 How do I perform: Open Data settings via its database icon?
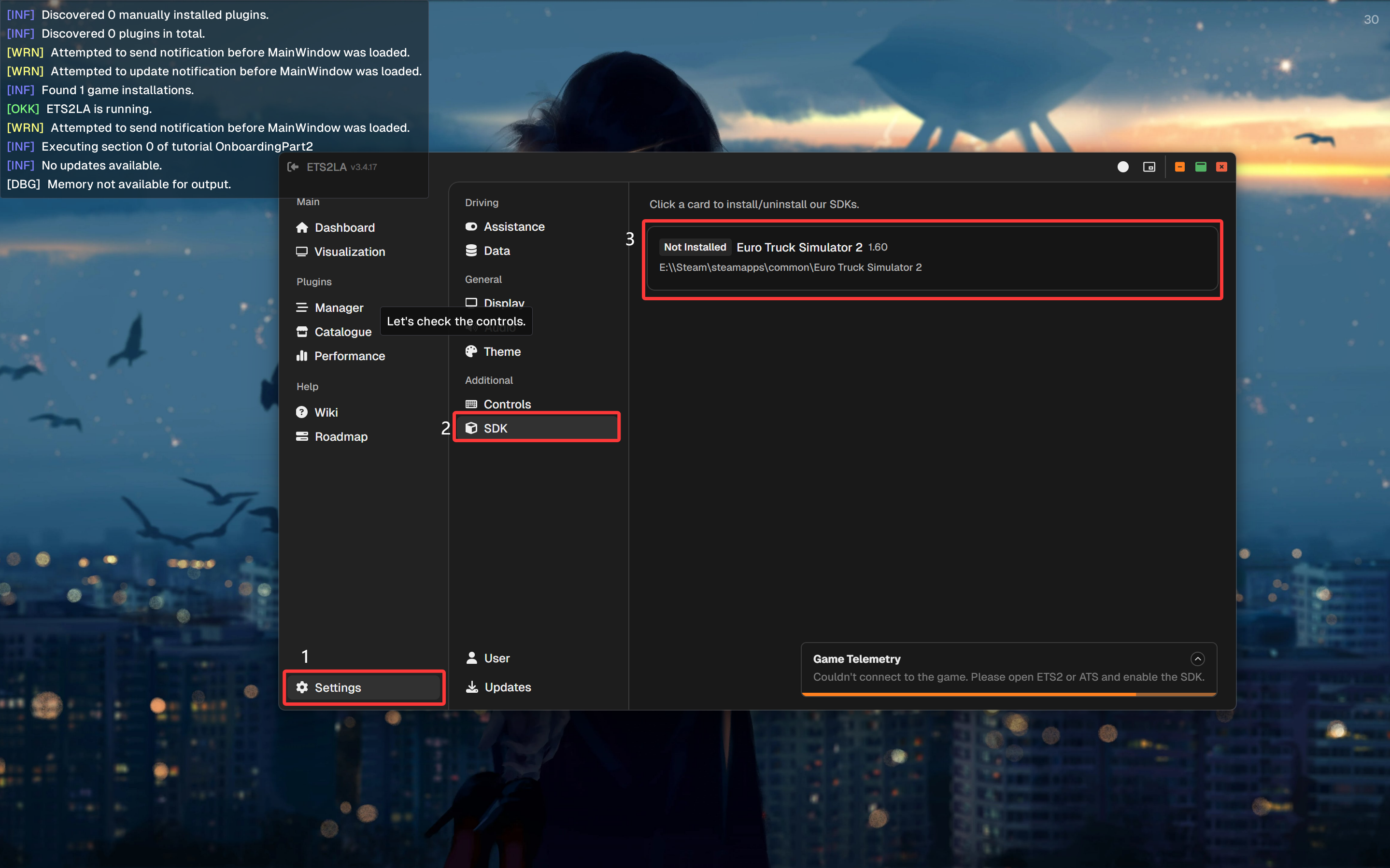pyautogui.click(x=471, y=251)
